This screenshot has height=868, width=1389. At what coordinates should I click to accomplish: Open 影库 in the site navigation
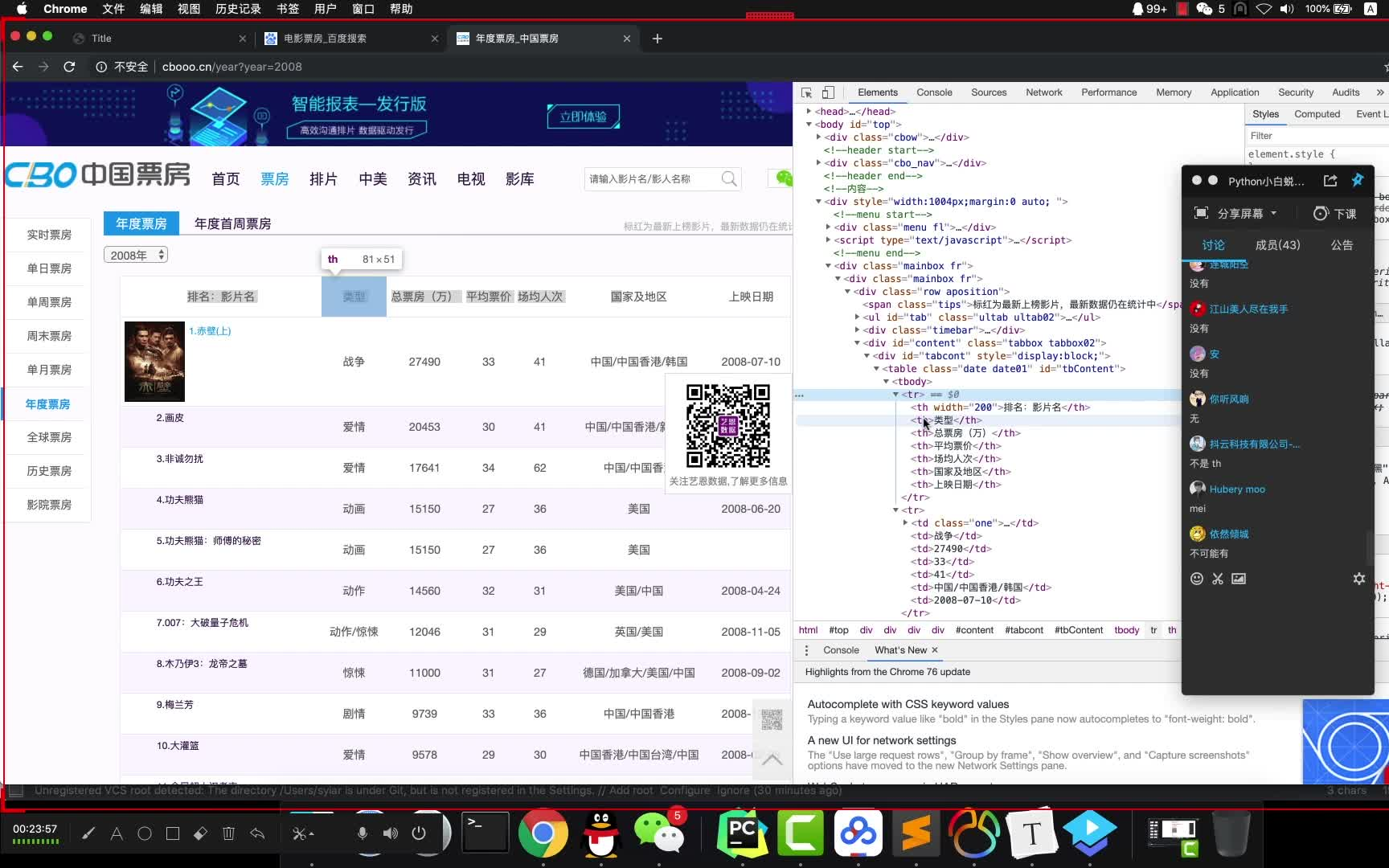[x=519, y=179]
